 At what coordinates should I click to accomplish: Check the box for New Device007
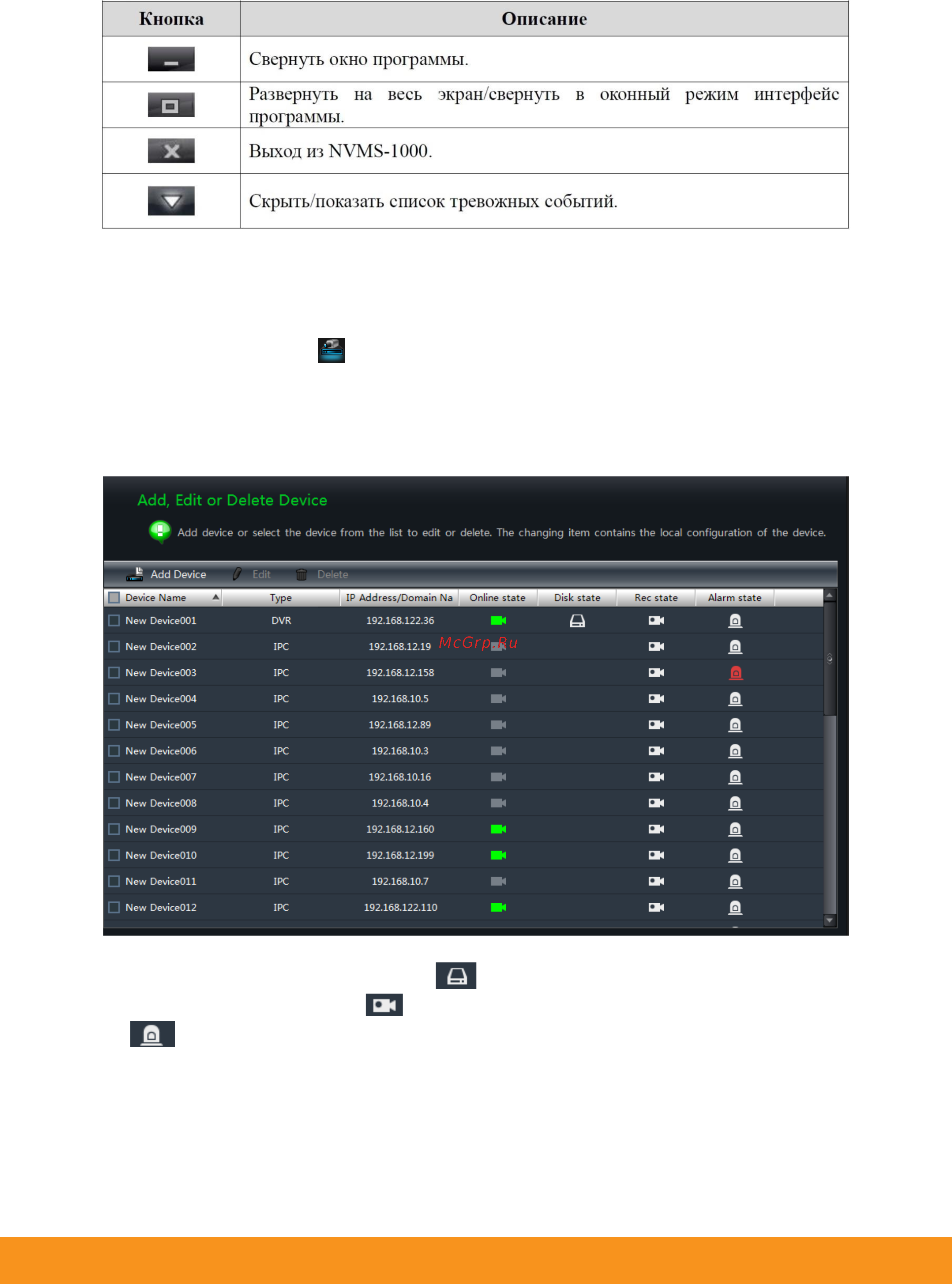114,777
